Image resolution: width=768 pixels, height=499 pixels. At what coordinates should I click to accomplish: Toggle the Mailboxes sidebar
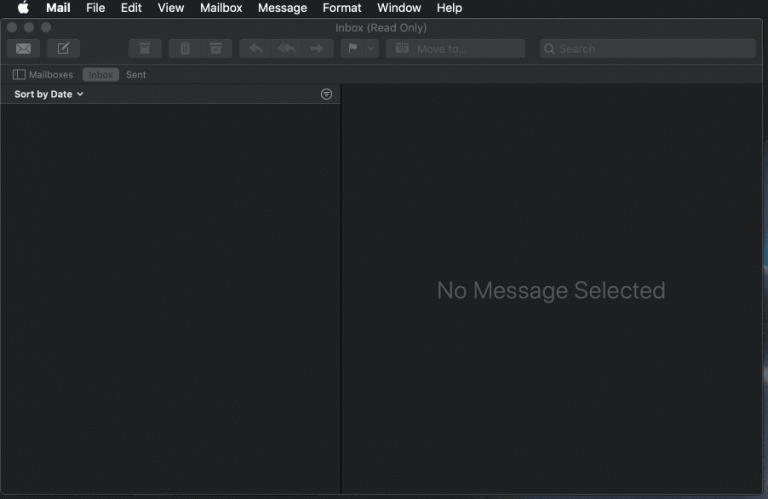click(43, 75)
